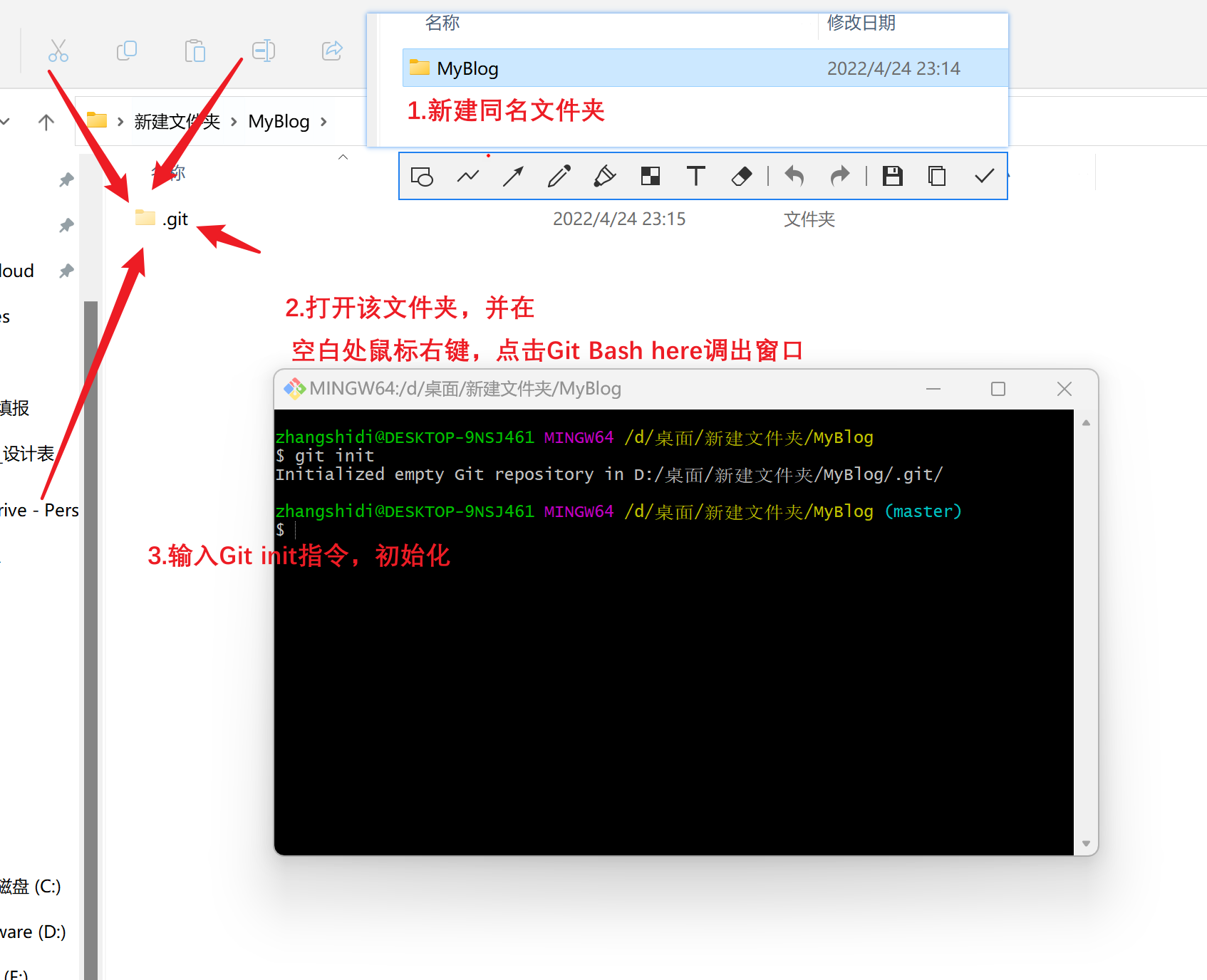
Task: Click the pin icon beside the 'loud' item
Action: [66, 271]
